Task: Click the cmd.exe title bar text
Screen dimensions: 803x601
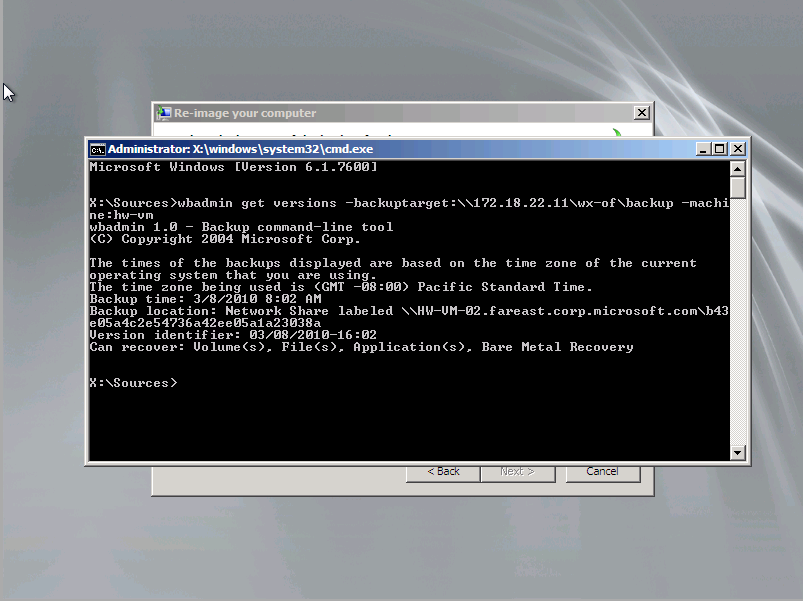Action: (x=241, y=149)
